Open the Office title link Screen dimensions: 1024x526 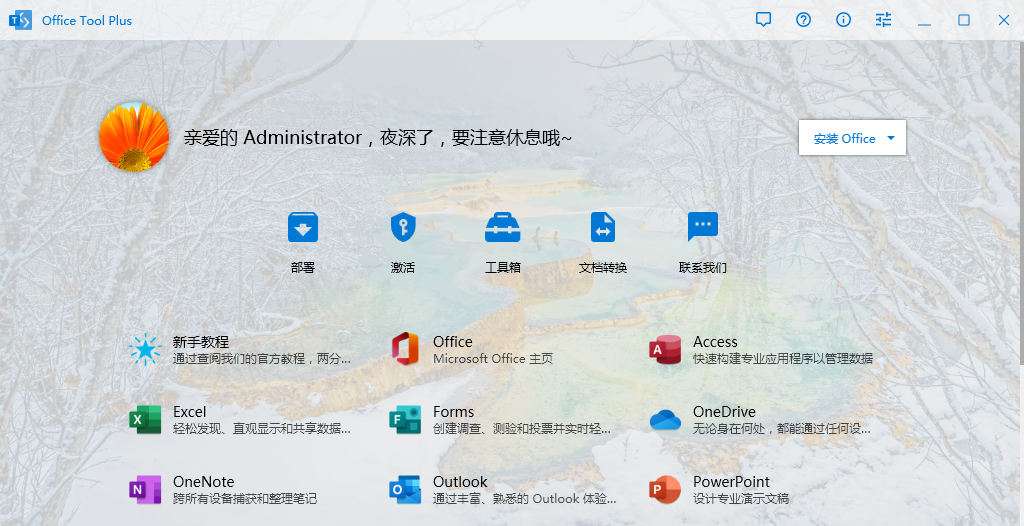(453, 342)
